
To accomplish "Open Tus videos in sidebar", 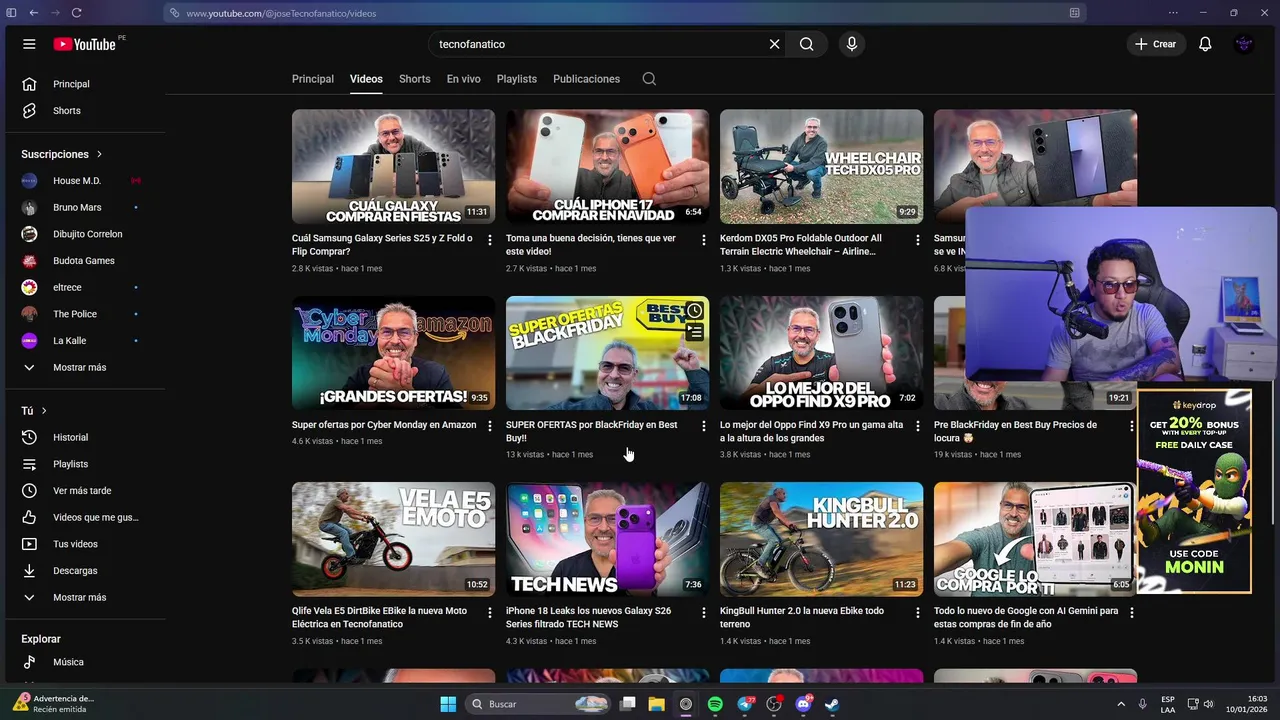I will [83, 544].
